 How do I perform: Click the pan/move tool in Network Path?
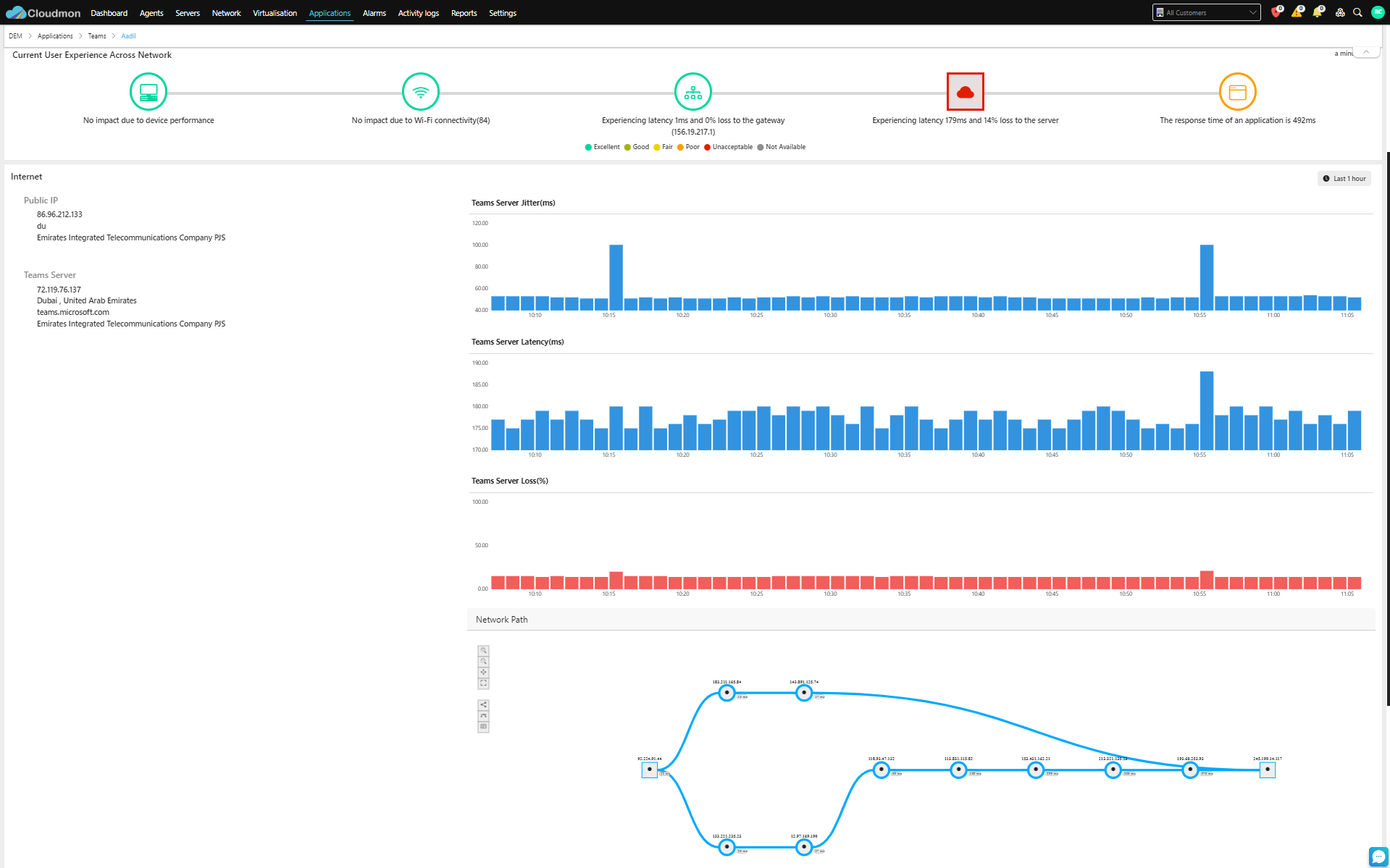(484, 673)
